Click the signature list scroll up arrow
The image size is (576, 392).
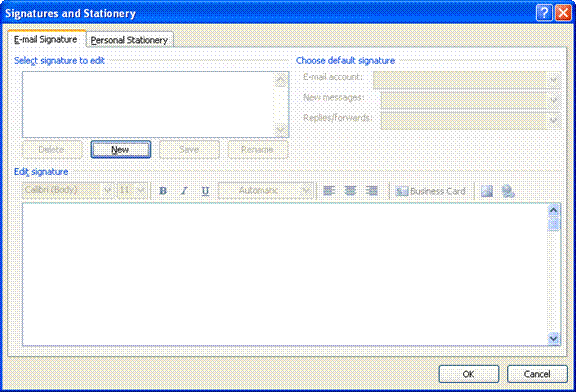point(281,79)
